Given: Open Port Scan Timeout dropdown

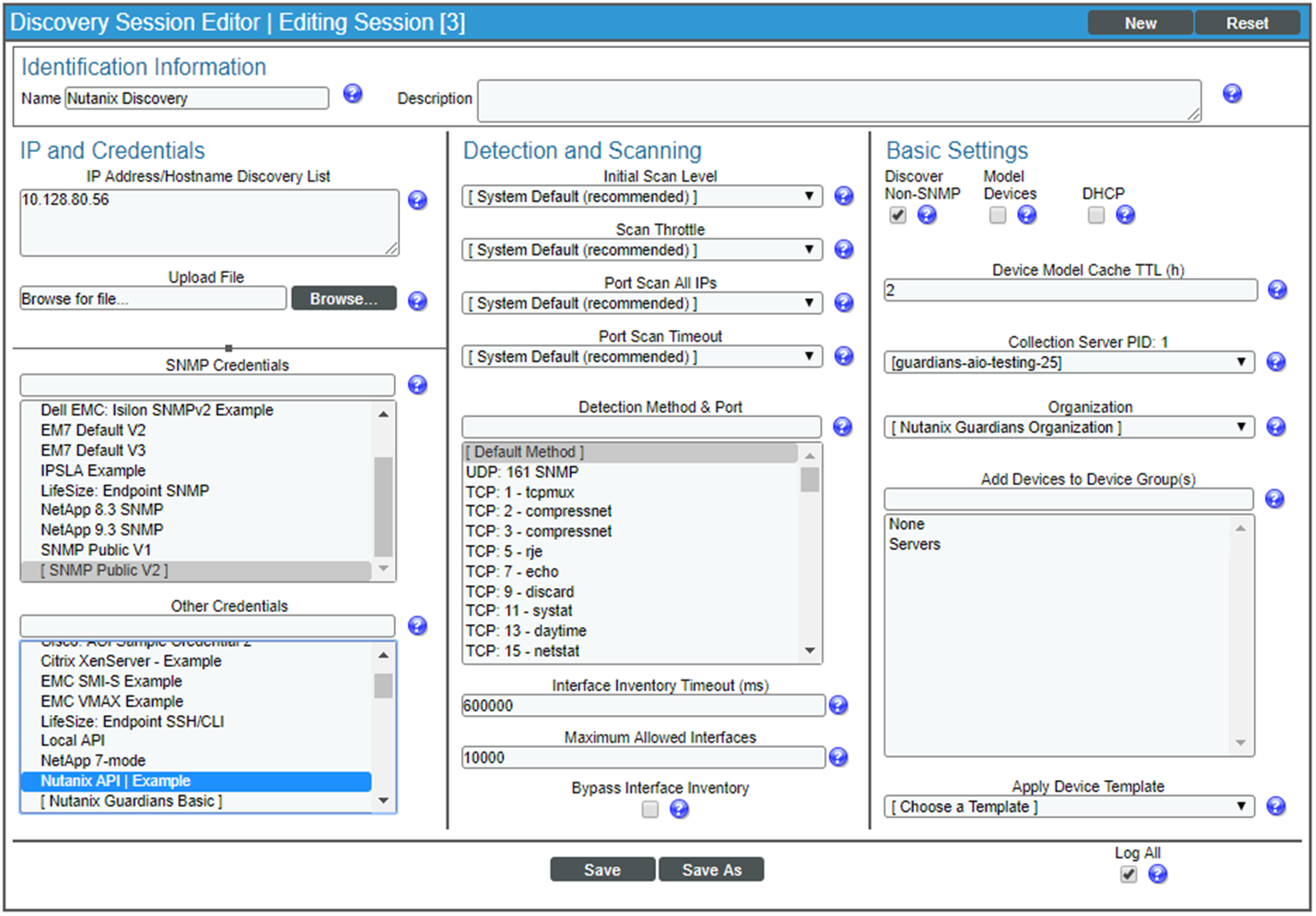Looking at the screenshot, I should [642, 357].
